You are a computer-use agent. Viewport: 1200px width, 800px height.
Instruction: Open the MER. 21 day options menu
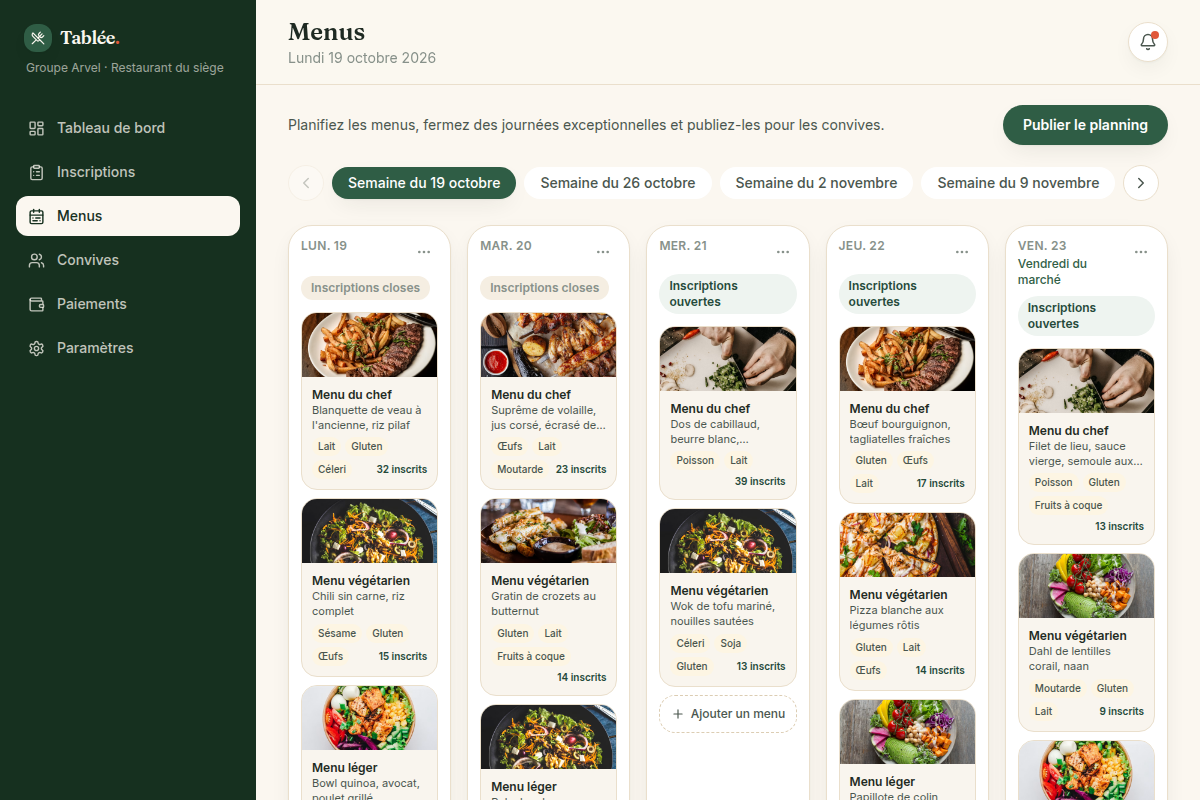[783, 252]
